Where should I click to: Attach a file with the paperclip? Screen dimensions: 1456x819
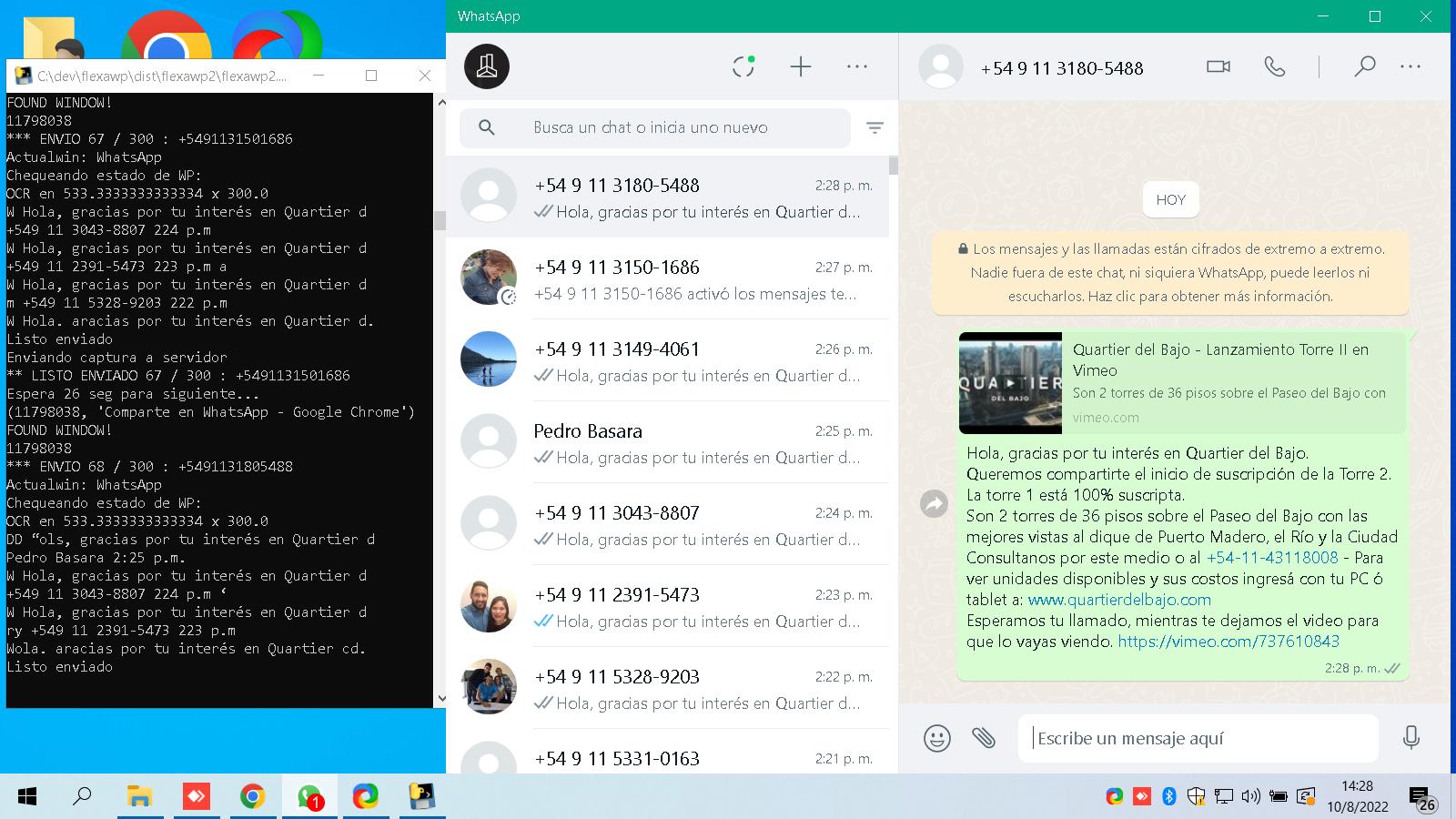coord(983,738)
